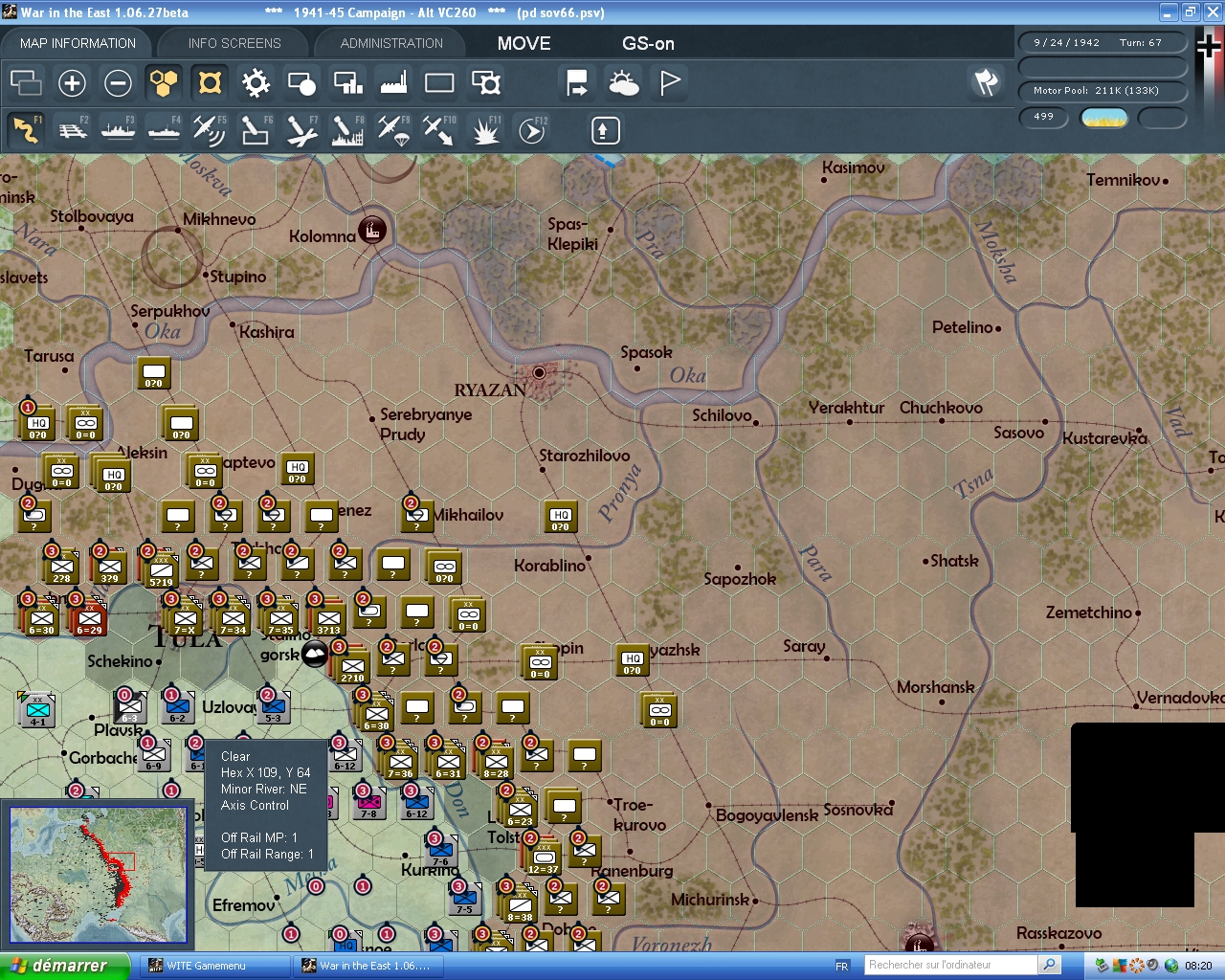Screen dimensions: 1225x980
Task: Click the zoom out magnifier icon
Action: pyautogui.click(x=118, y=83)
